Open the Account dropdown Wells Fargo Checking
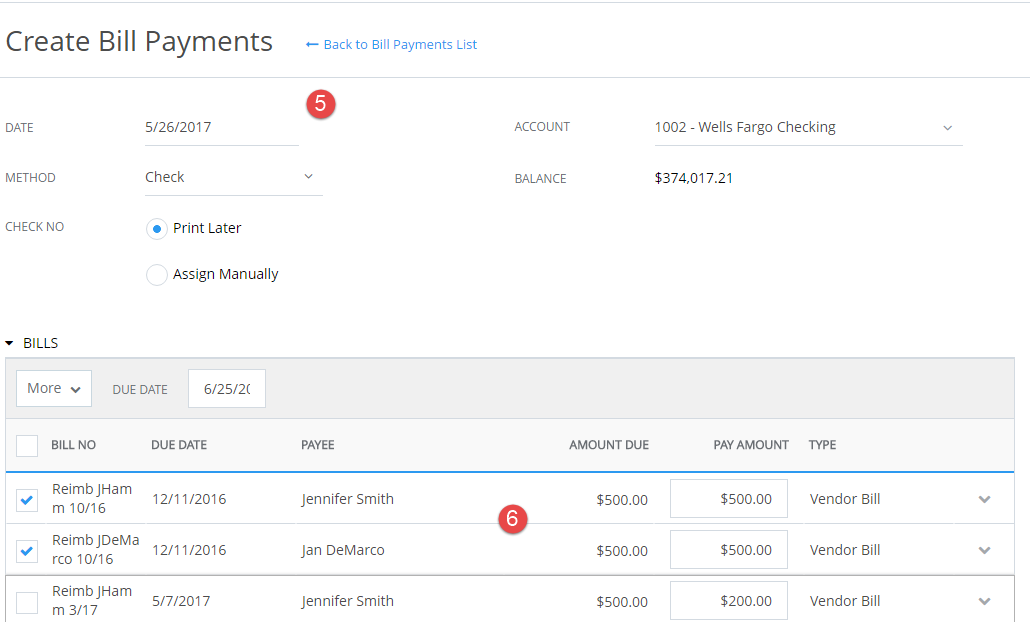The height and width of the screenshot is (622, 1030). click(808, 127)
